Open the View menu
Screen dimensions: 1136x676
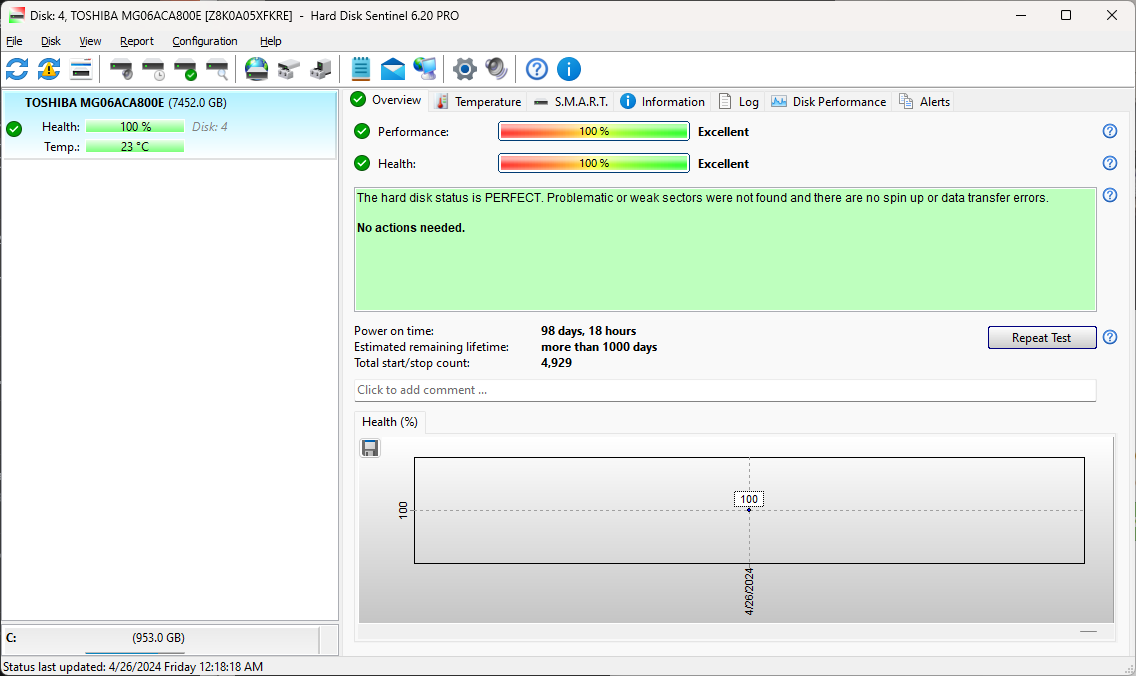coord(90,41)
